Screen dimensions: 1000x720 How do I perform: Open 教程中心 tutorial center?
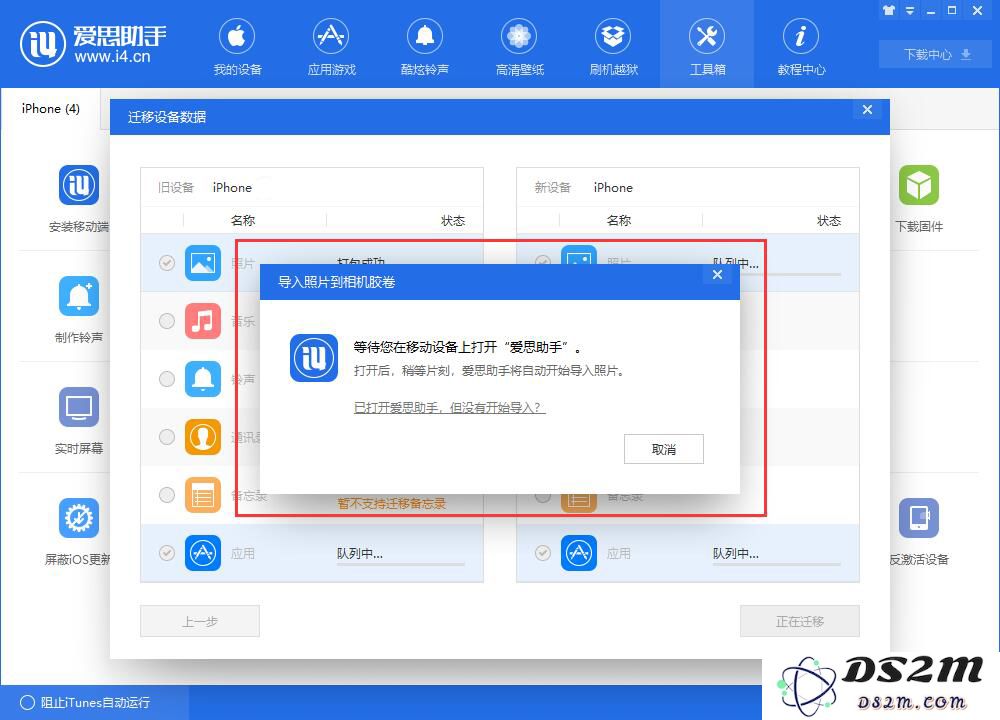(x=801, y=47)
